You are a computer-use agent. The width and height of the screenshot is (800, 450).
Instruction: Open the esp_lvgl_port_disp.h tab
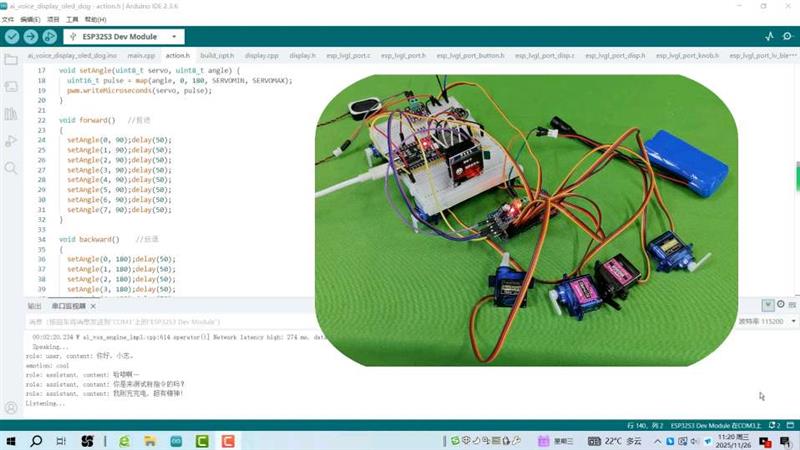tap(615, 55)
